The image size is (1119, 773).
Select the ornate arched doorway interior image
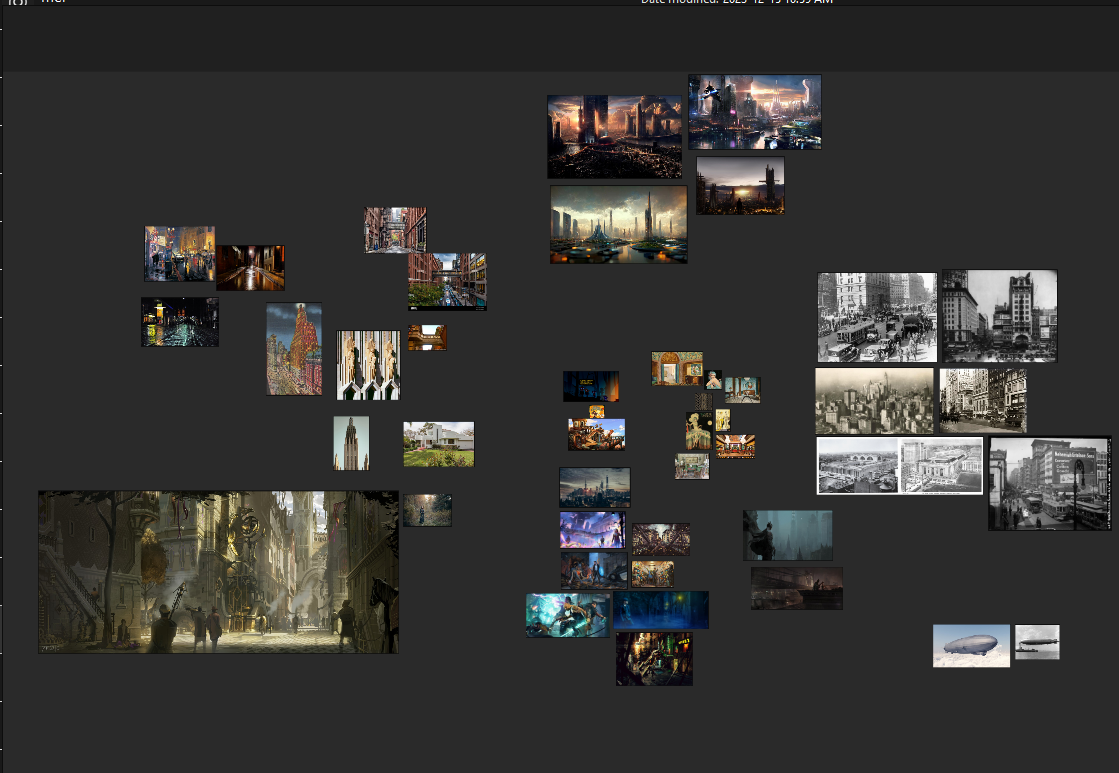[677, 368]
